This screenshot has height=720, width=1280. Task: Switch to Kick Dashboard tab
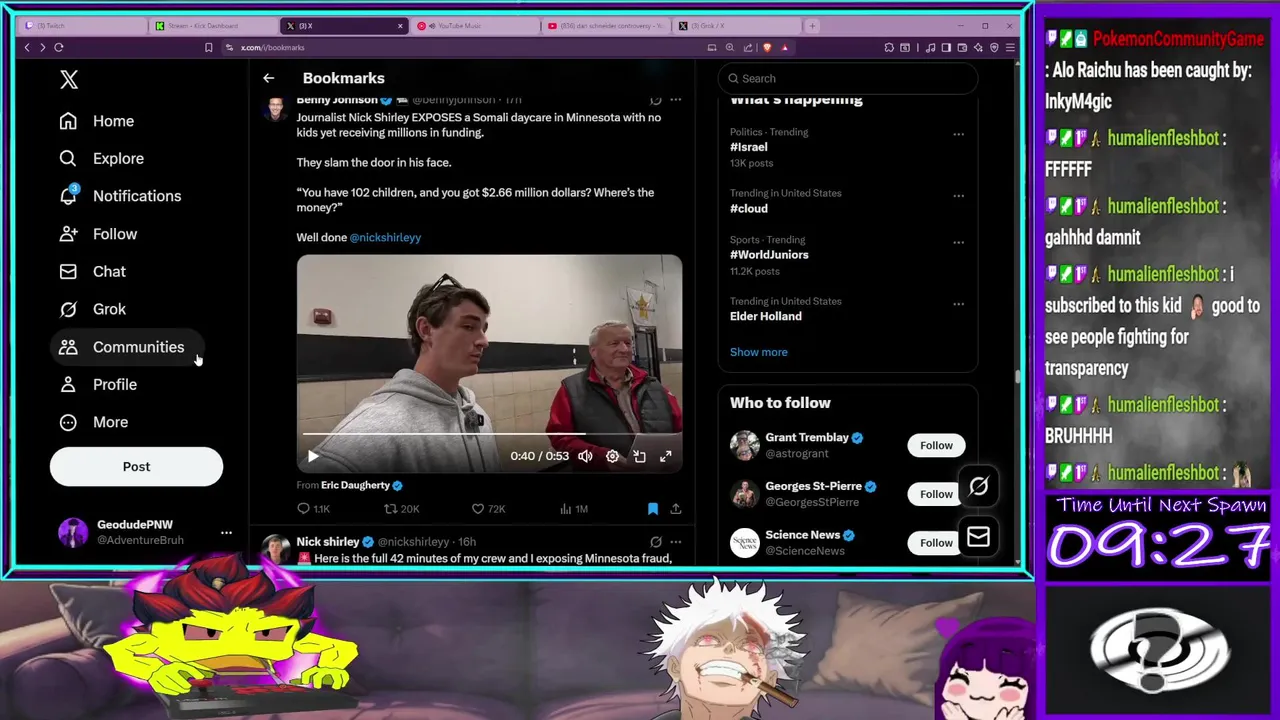tap(214, 26)
